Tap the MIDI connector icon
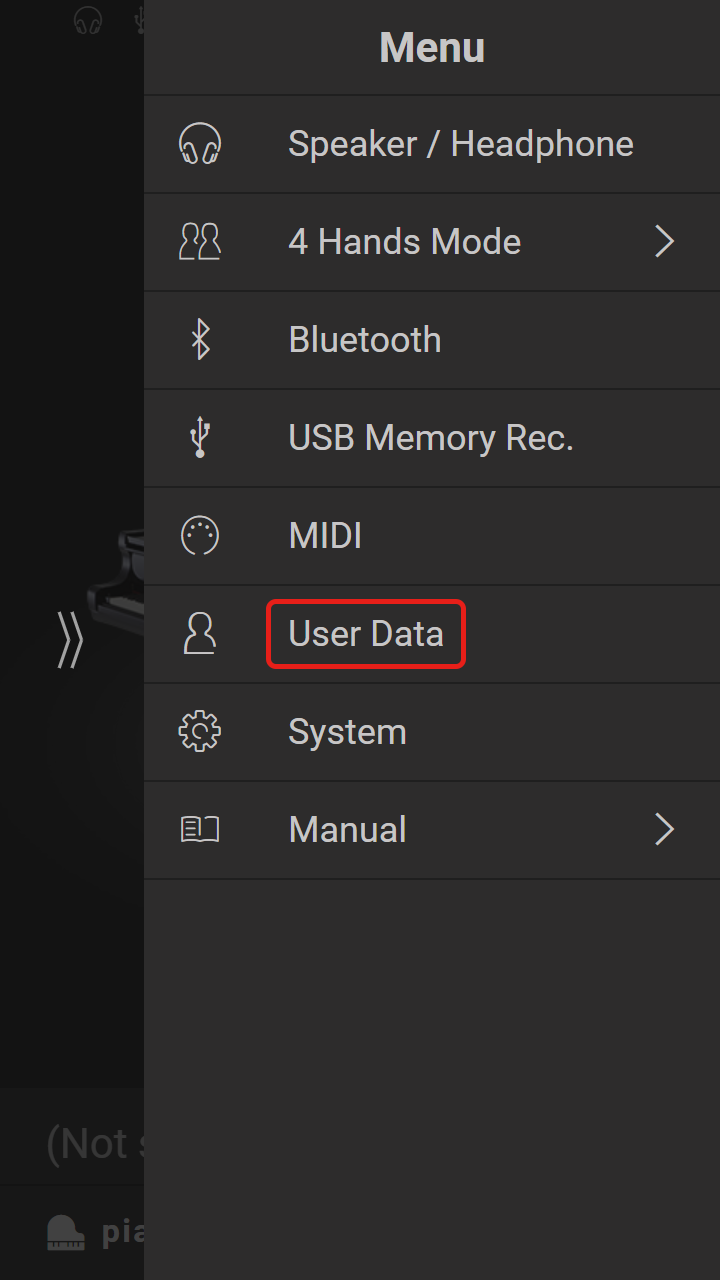The image size is (720, 1280). 200,536
